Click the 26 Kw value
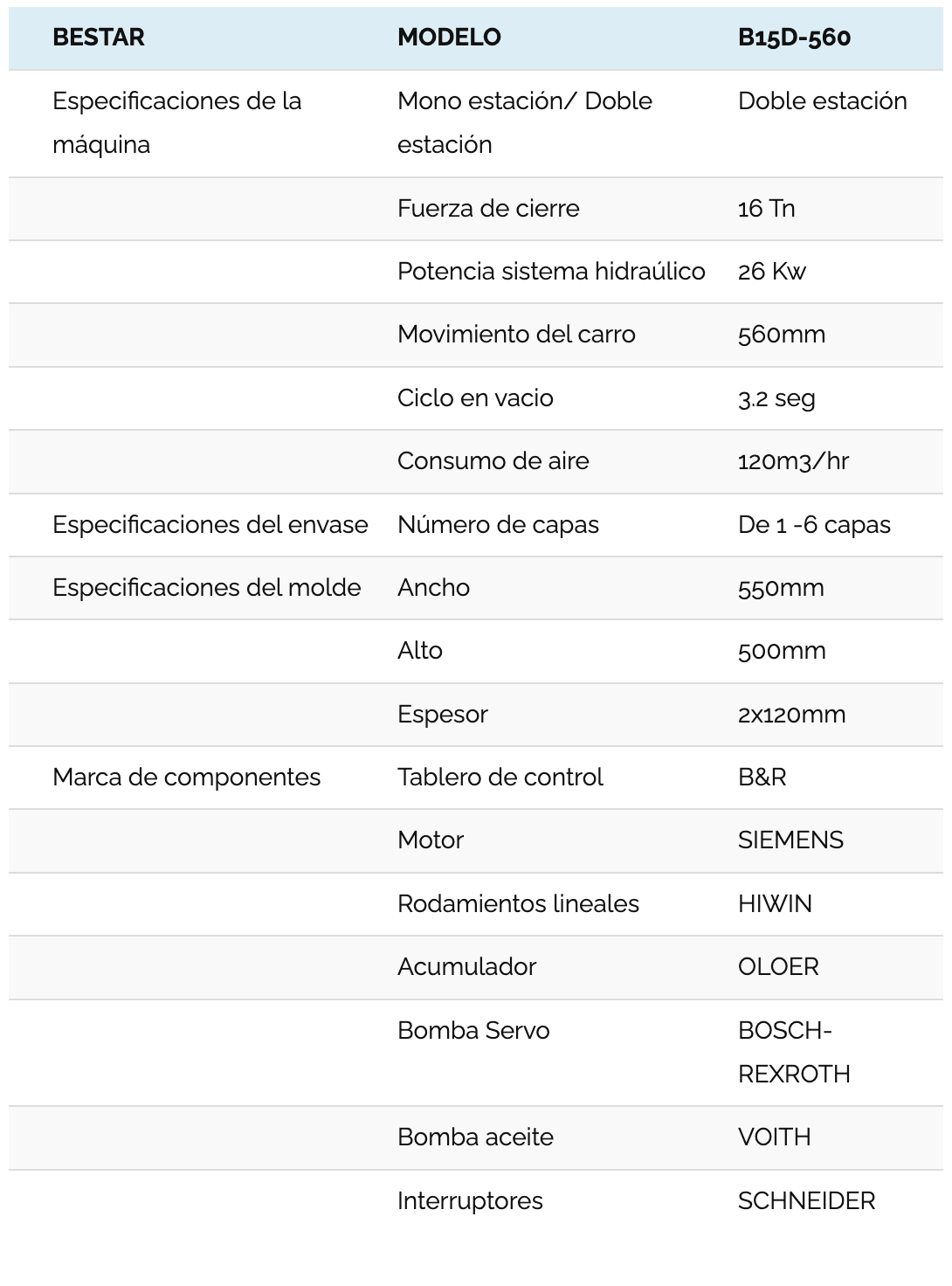 pos(771,272)
